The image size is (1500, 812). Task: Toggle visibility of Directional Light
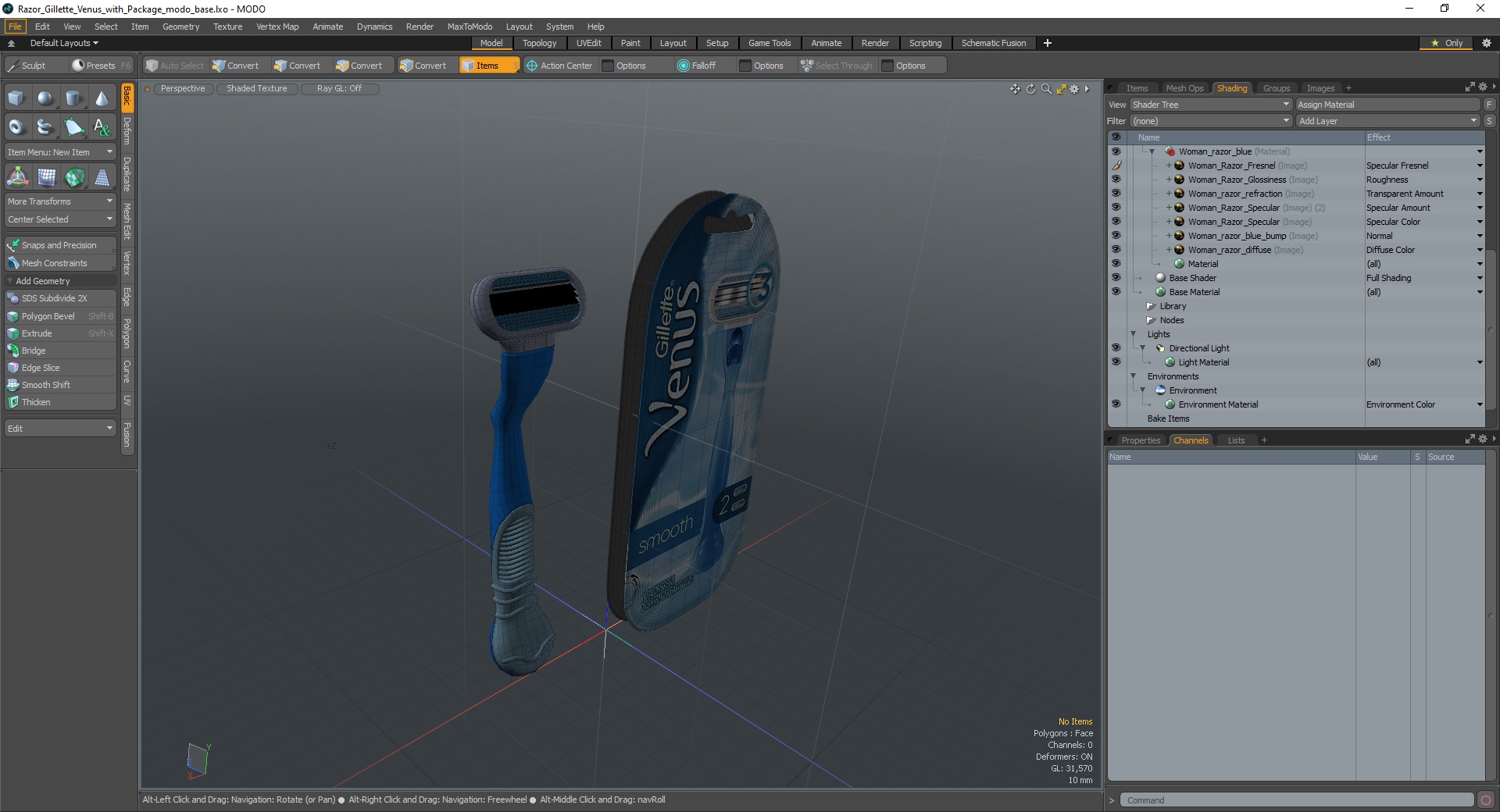point(1116,348)
